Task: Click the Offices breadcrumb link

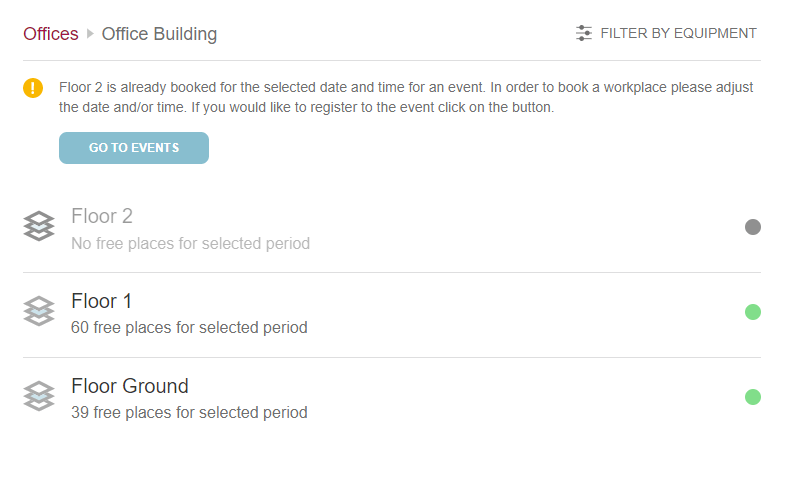Action: point(51,34)
